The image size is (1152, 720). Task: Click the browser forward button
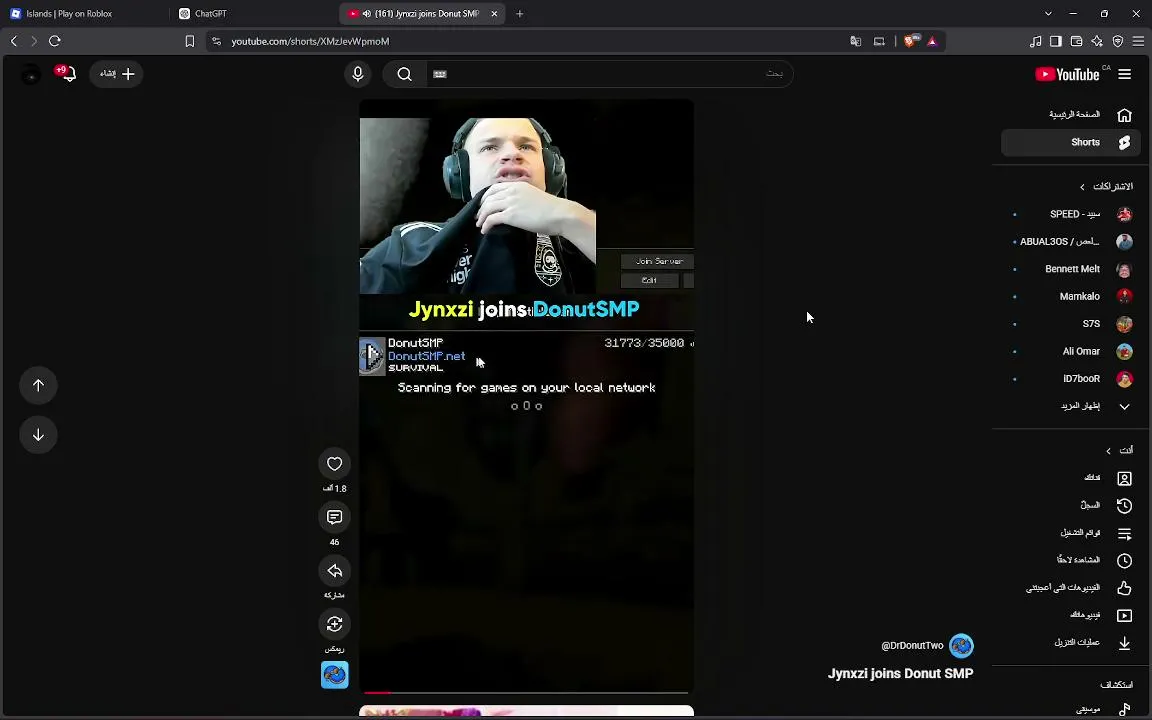coord(34,41)
